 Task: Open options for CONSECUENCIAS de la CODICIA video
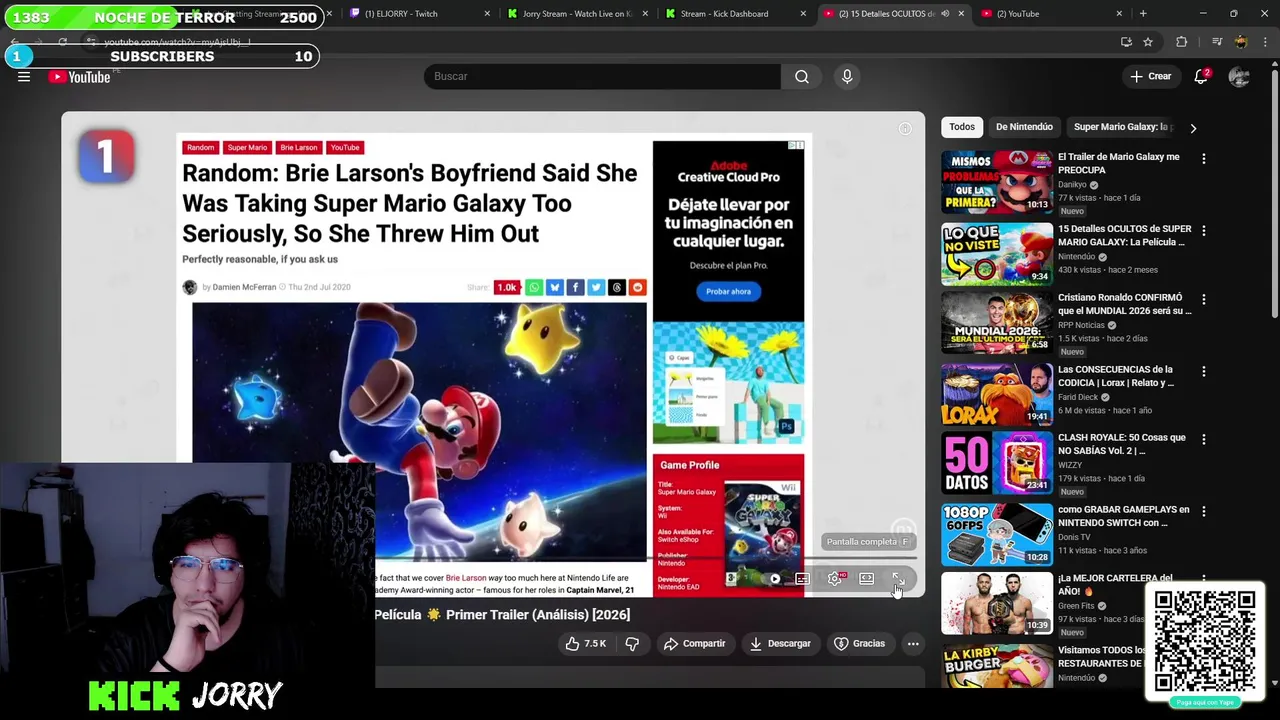click(1204, 372)
